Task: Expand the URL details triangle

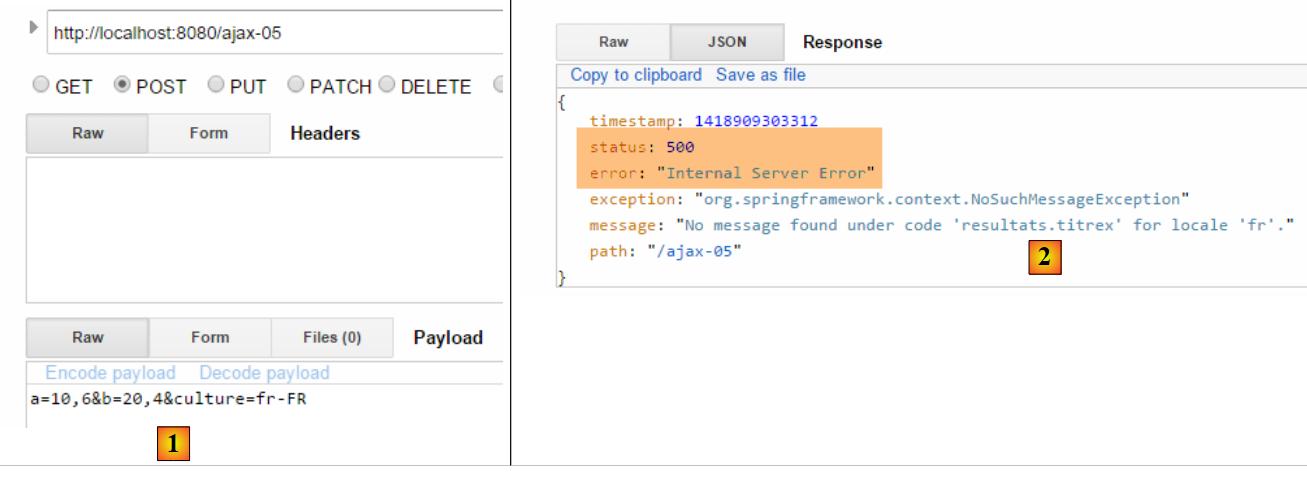Action: [x=33, y=27]
